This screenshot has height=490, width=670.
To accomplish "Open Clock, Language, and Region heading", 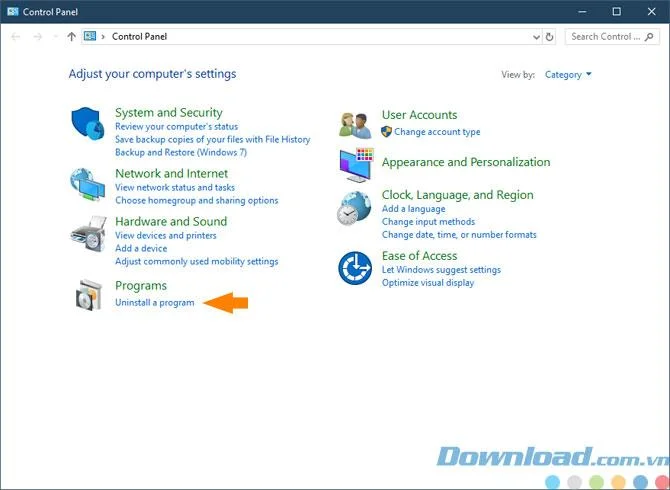I will pyautogui.click(x=458, y=195).
